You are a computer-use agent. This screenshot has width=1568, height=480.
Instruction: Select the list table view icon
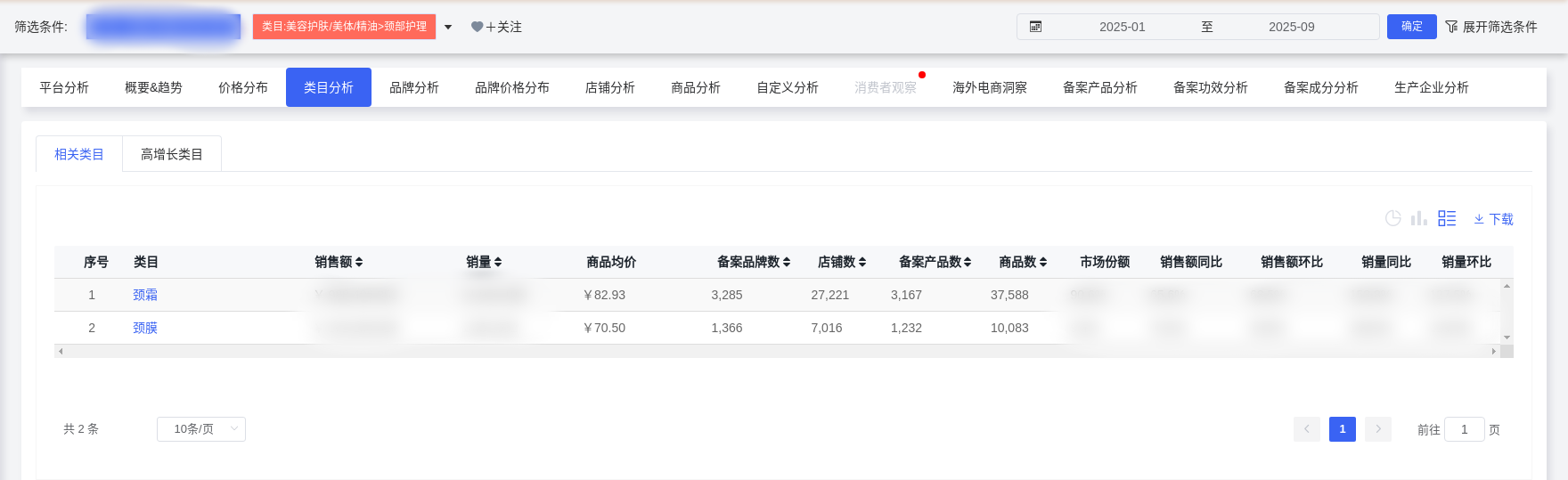[1447, 218]
